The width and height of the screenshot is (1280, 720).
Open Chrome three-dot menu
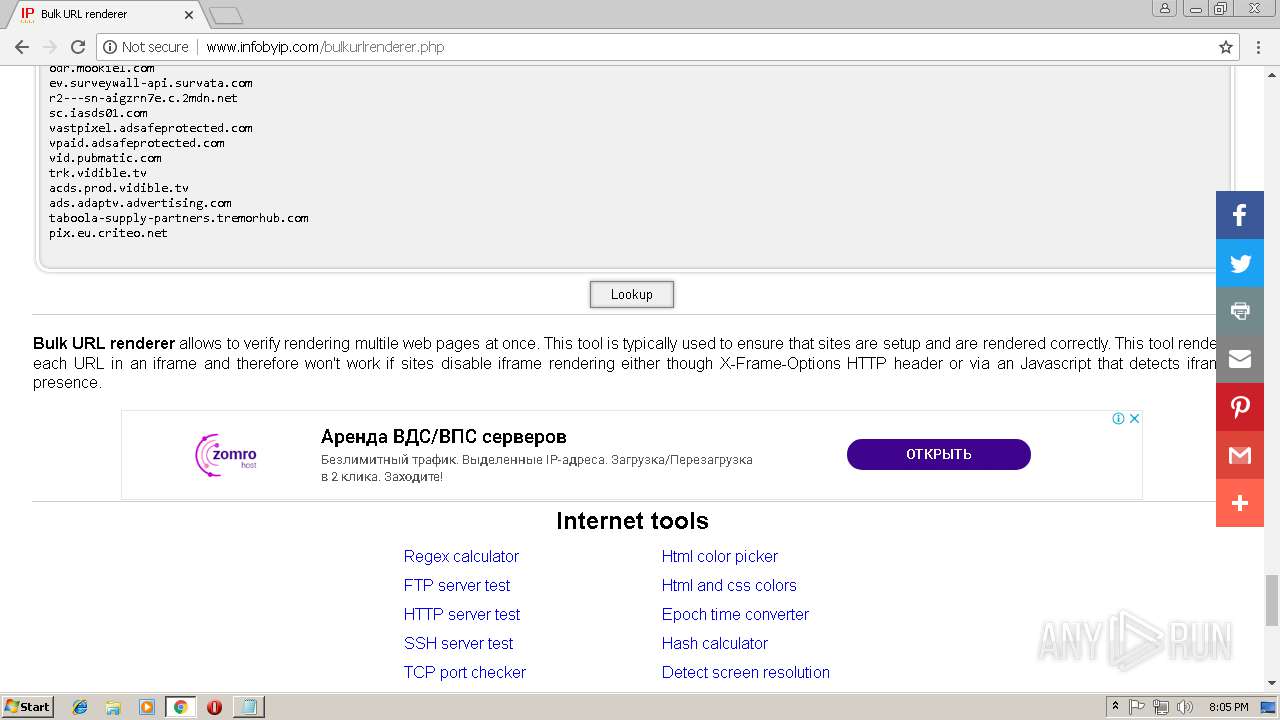tap(1259, 47)
